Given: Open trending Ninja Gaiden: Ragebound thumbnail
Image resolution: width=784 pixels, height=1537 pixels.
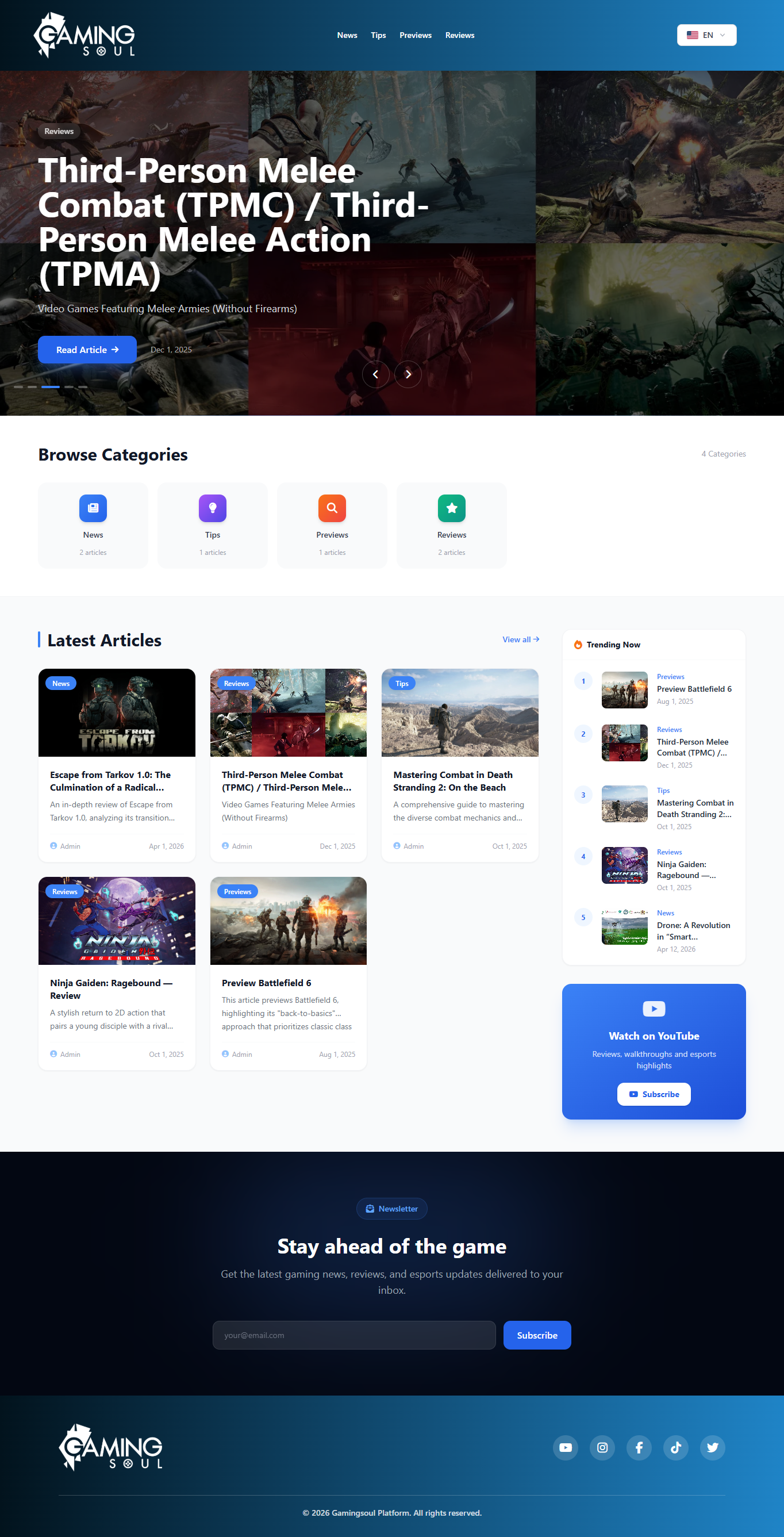Looking at the screenshot, I should [624, 865].
